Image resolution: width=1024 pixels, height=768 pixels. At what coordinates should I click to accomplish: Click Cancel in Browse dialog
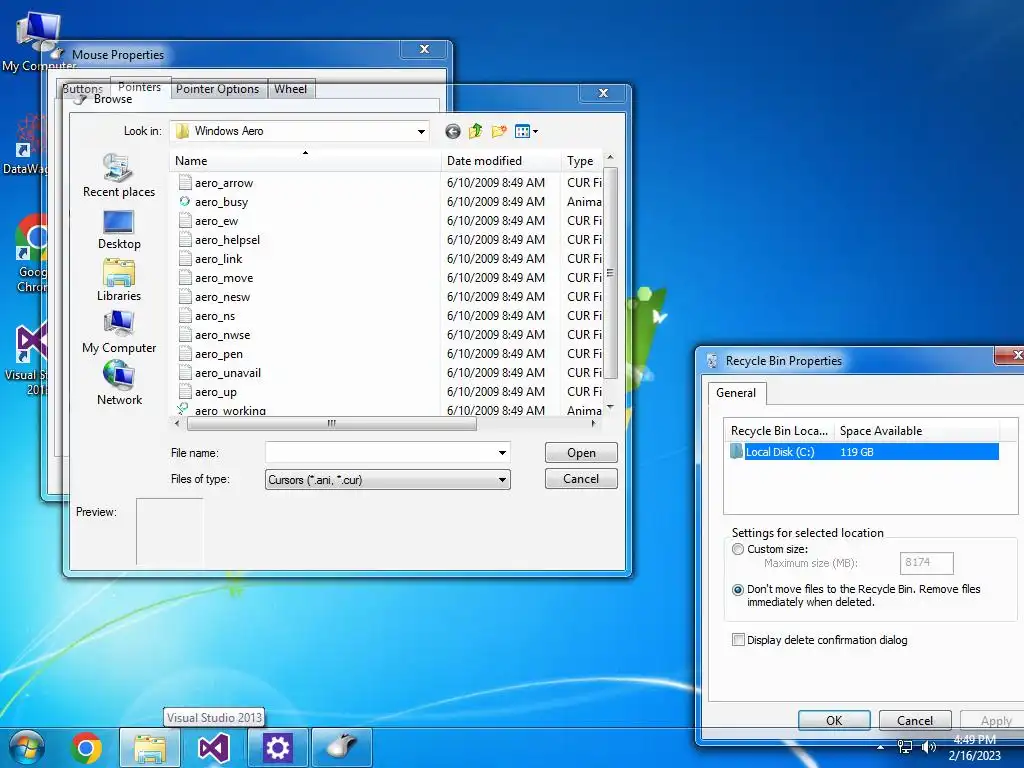[x=581, y=479]
